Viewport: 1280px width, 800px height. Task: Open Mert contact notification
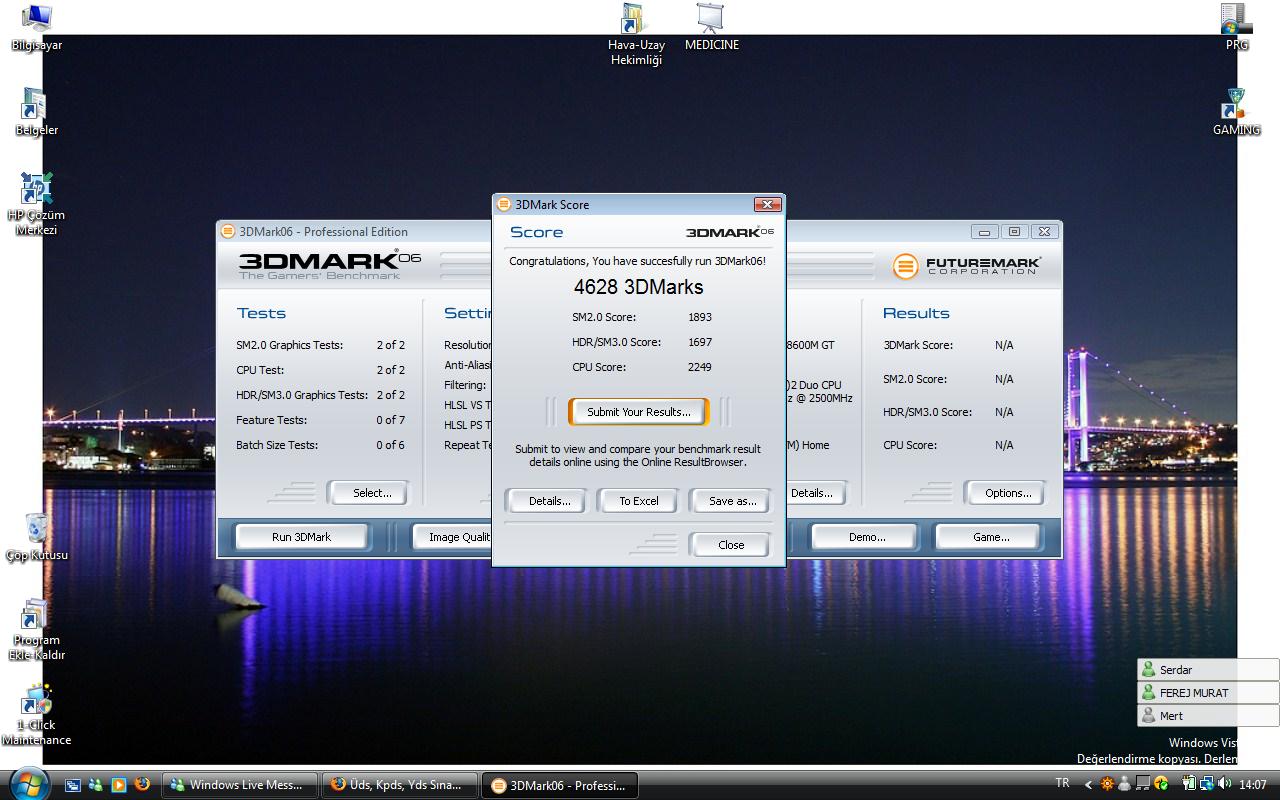pos(1208,716)
